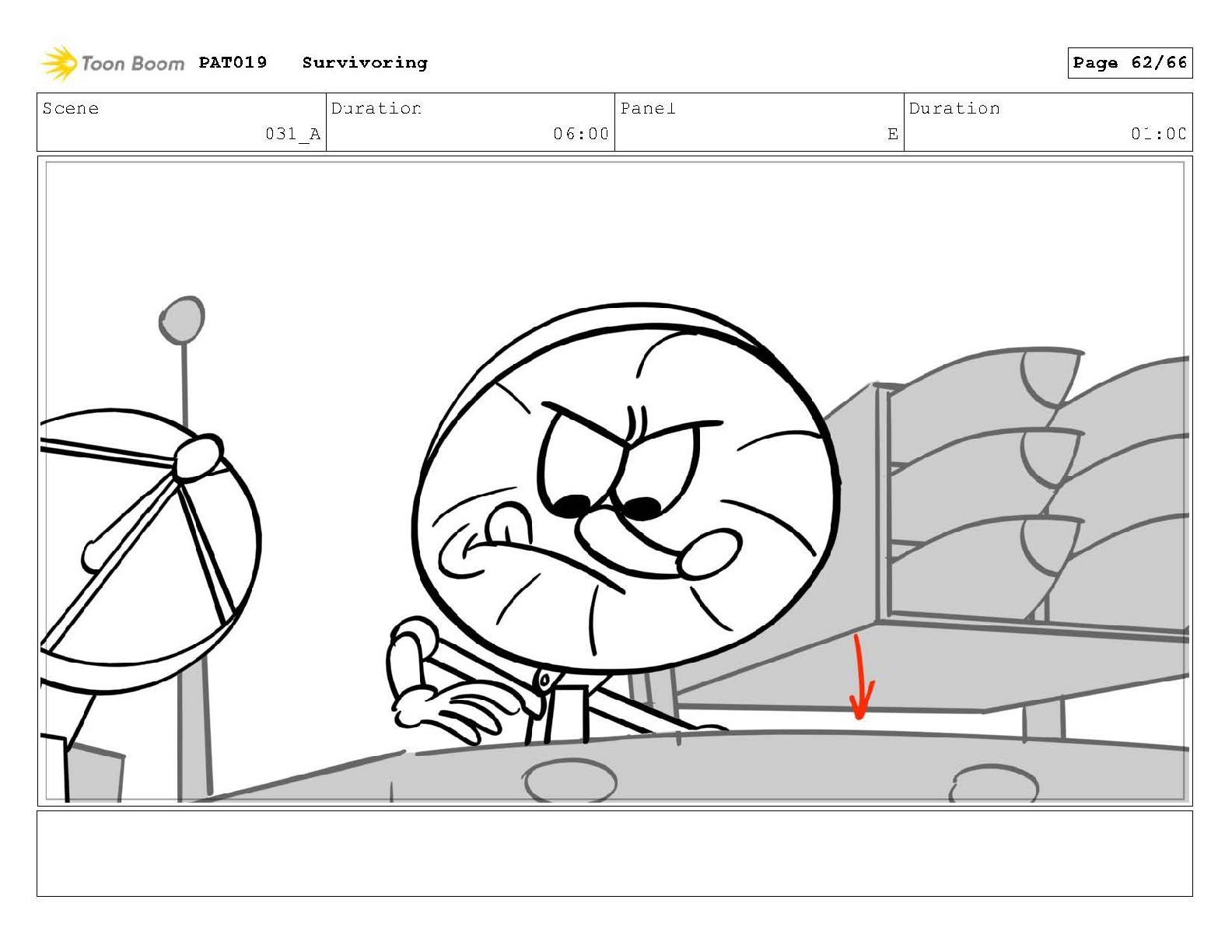Click the scene value 031_A

[x=292, y=134]
